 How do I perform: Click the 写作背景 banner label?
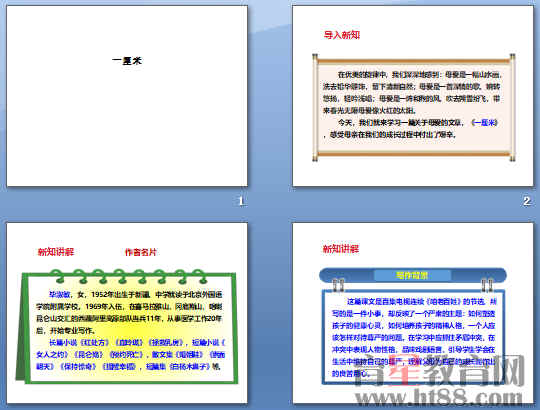[412, 275]
